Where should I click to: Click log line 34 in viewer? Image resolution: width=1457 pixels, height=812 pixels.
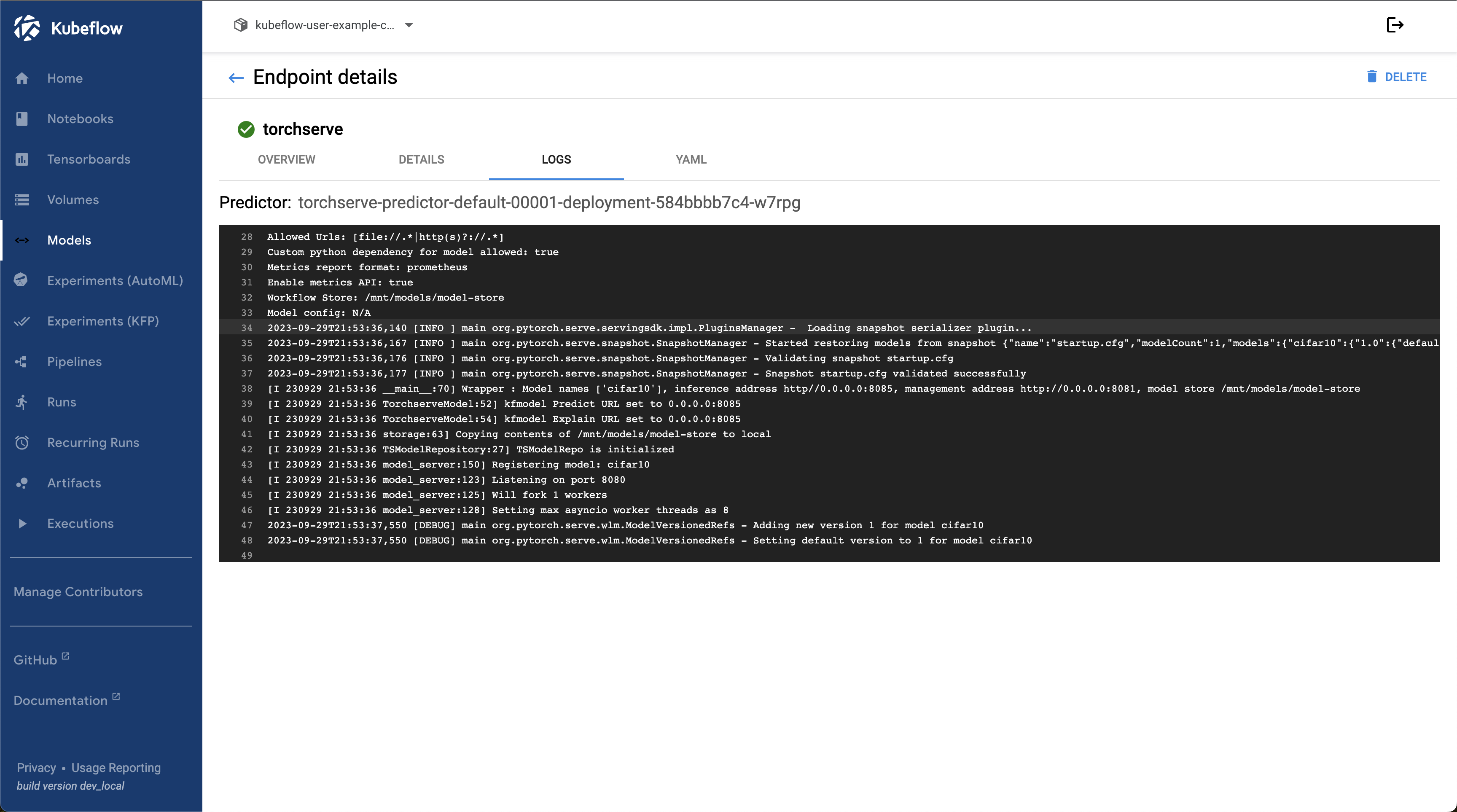649,328
